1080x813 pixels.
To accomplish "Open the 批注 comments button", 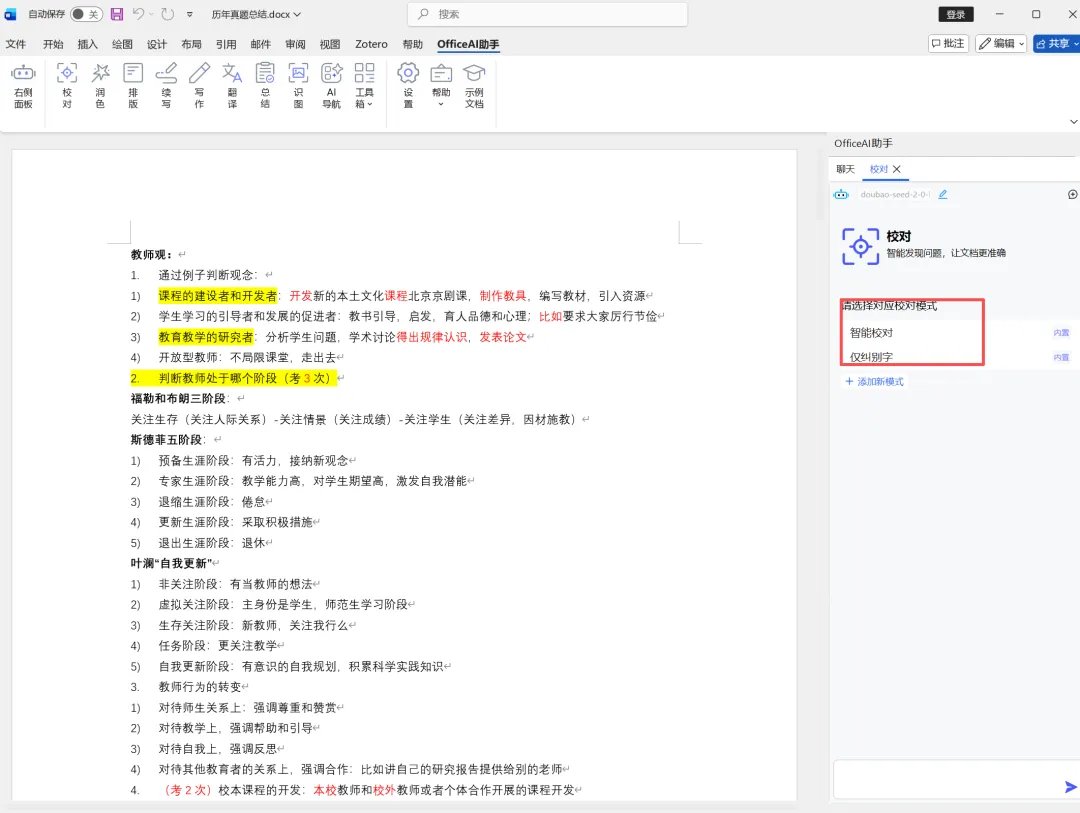I will coord(948,43).
